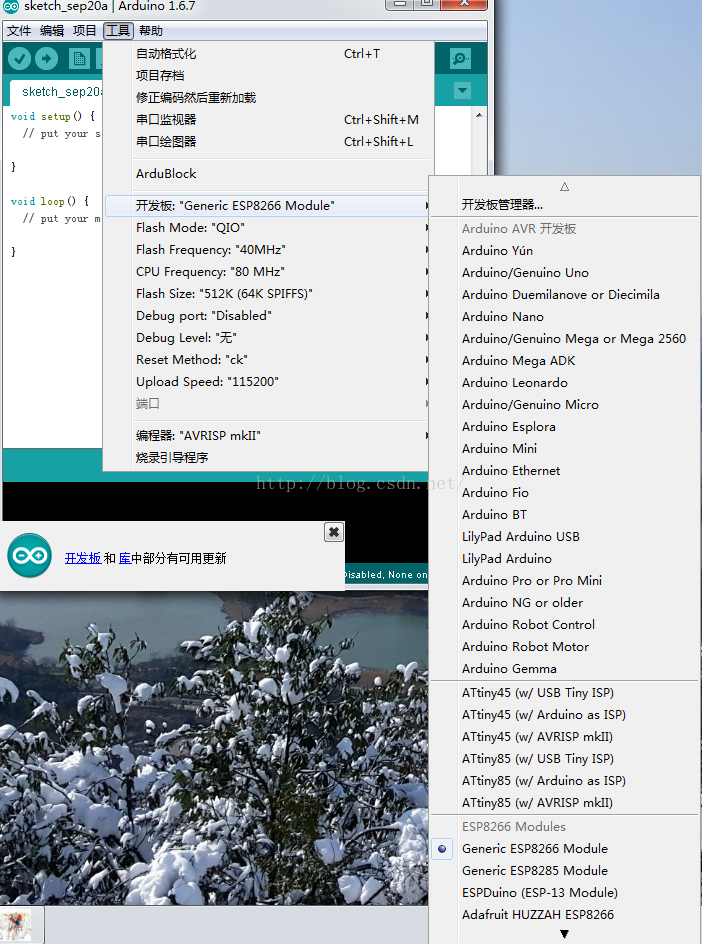
Task: Select Arduino/Genuino Micro board
Action: [x=564, y=405]
